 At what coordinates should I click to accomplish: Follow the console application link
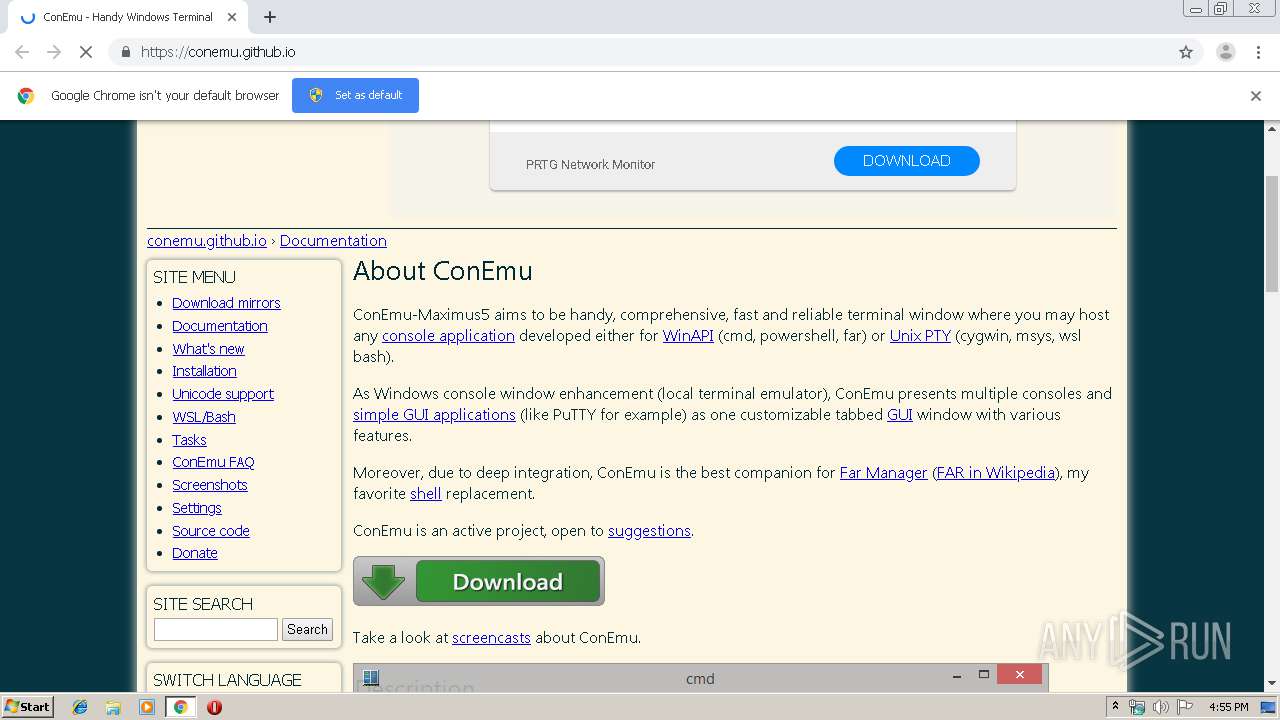point(448,336)
